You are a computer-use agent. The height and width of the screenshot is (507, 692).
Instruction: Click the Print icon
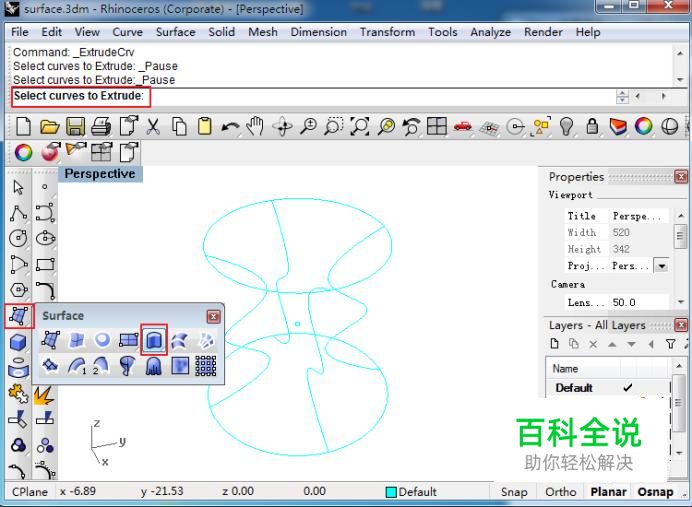click(101, 127)
